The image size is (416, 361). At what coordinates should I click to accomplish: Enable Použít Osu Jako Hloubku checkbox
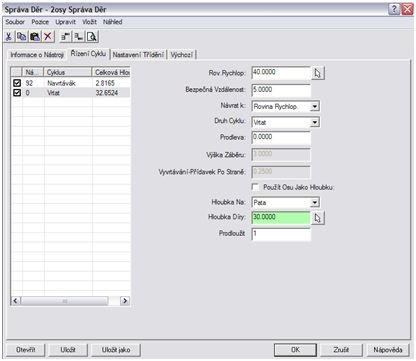click(x=255, y=187)
